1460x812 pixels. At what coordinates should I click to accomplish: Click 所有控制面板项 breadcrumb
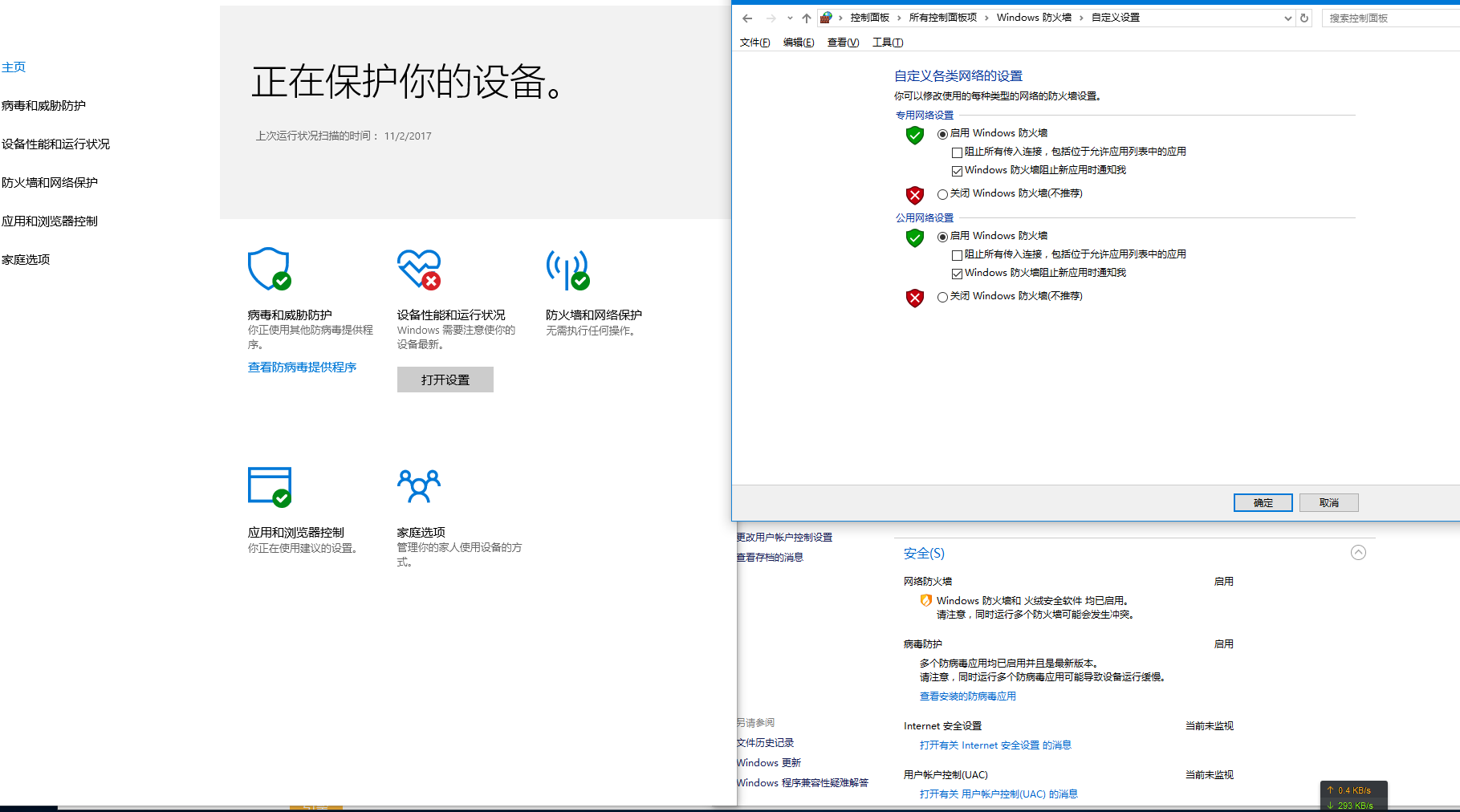coord(943,18)
